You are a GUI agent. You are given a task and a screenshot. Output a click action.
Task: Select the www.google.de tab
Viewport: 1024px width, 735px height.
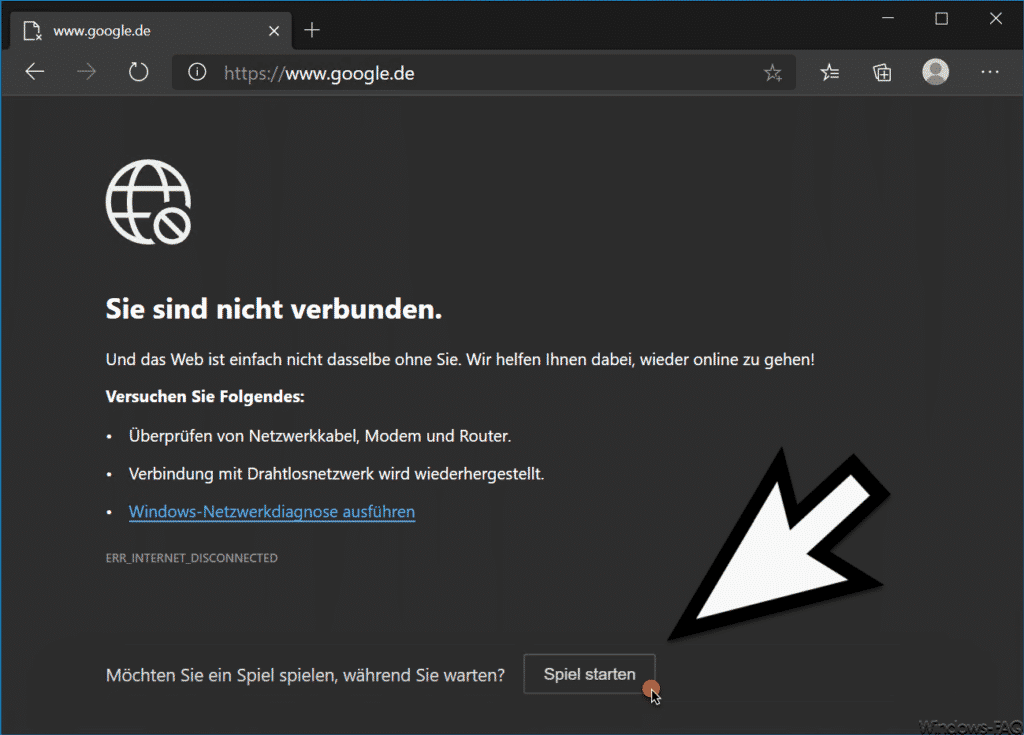(x=152, y=31)
